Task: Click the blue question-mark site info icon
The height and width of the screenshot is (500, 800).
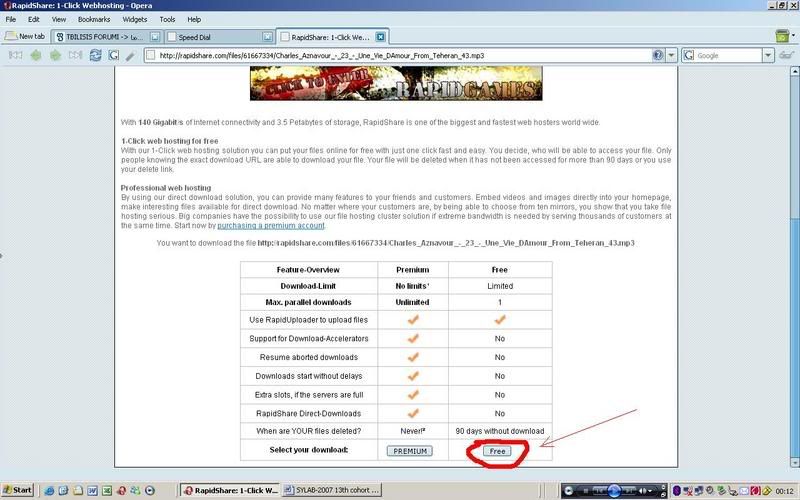Action: 658,55
